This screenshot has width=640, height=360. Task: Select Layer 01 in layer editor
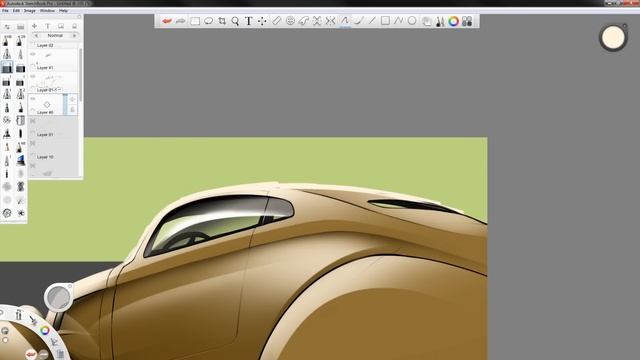coord(53,127)
